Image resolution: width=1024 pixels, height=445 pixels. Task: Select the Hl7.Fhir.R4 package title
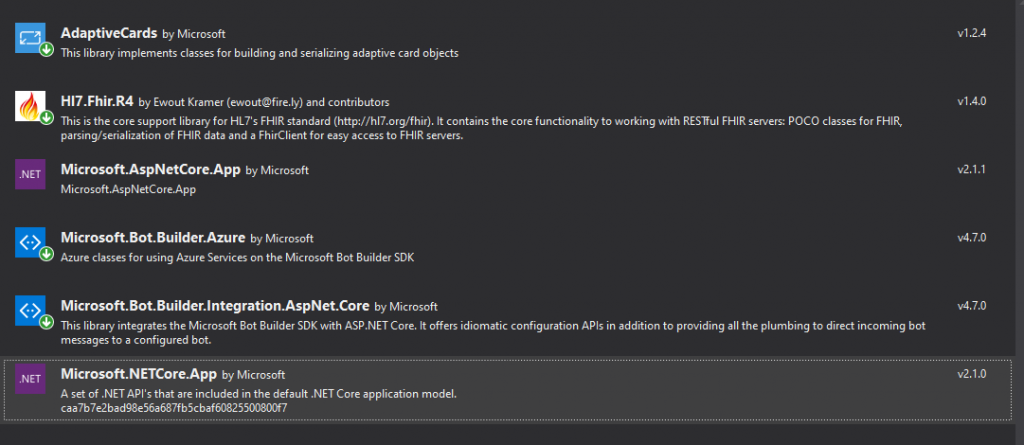(x=97, y=101)
